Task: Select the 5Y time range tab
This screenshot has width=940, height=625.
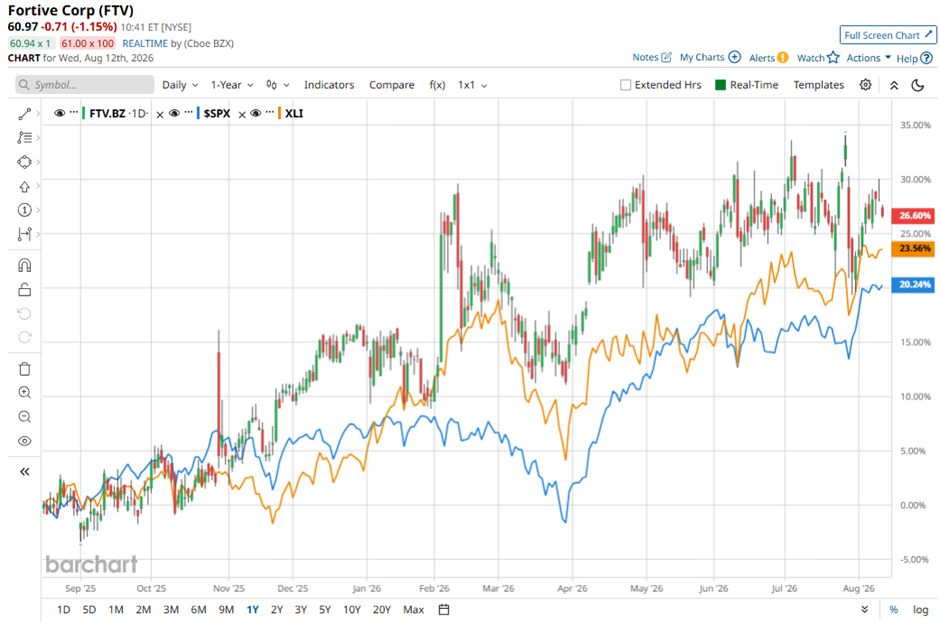Action: tap(325, 609)
